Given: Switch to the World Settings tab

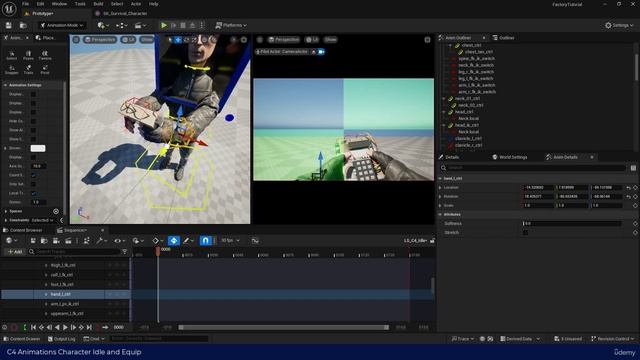Looking at the screenshot, I should coord(510,157).
